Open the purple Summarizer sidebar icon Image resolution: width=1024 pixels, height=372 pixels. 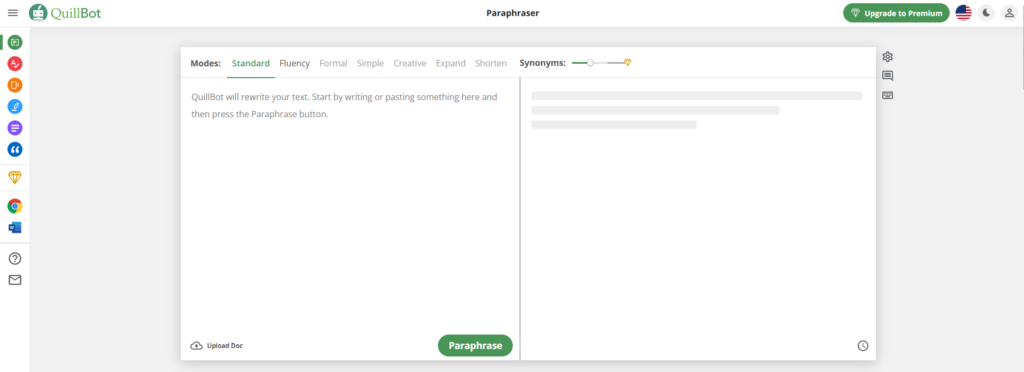pyautogui.click(x=15, y=128)
